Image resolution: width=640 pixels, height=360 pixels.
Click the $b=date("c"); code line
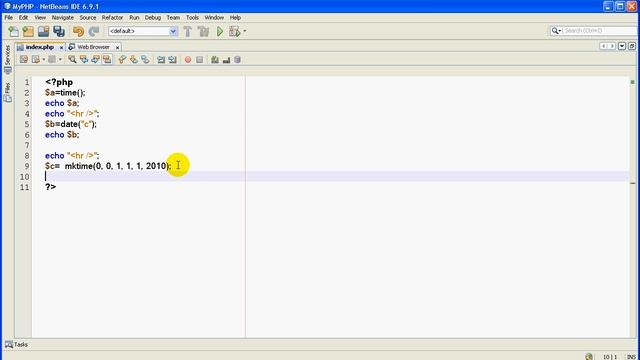coord(71,124)
